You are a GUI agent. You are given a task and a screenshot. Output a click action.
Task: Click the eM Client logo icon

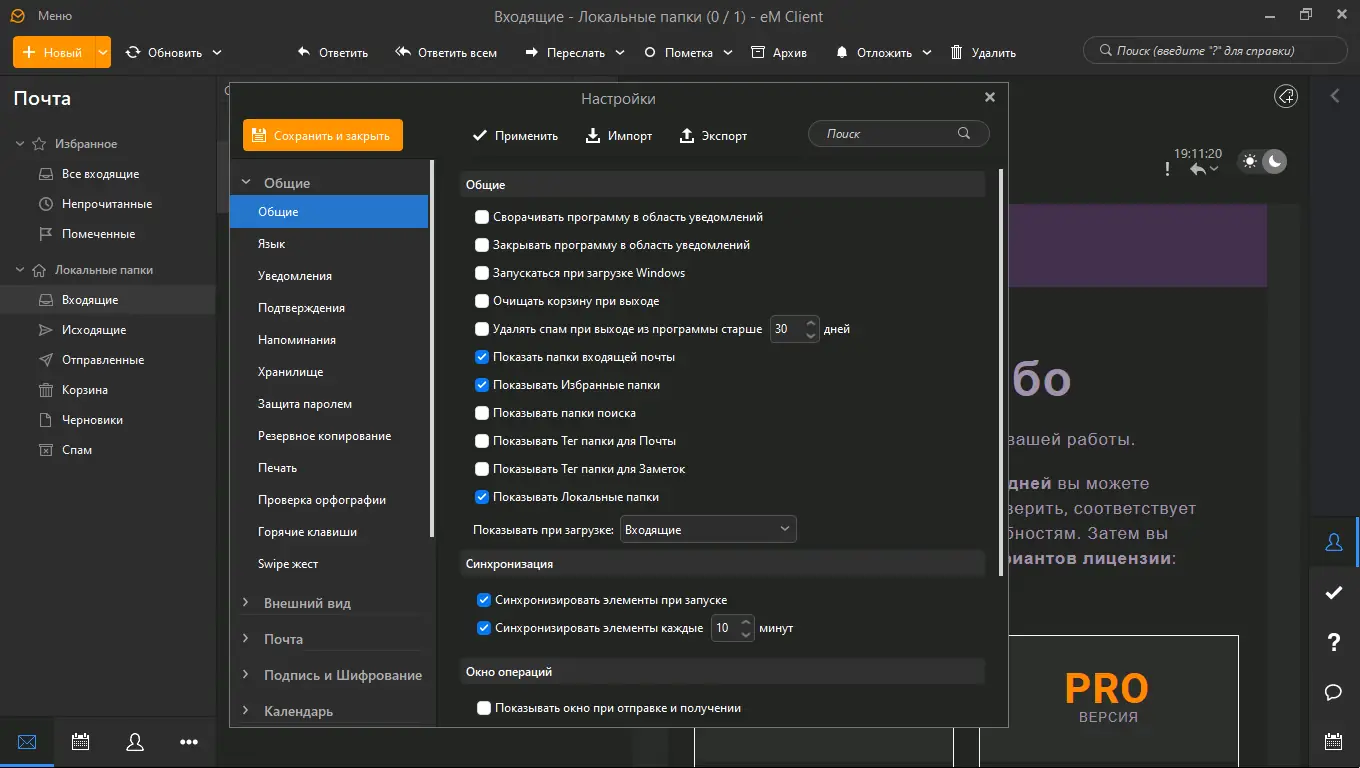(x=17, y=16)
